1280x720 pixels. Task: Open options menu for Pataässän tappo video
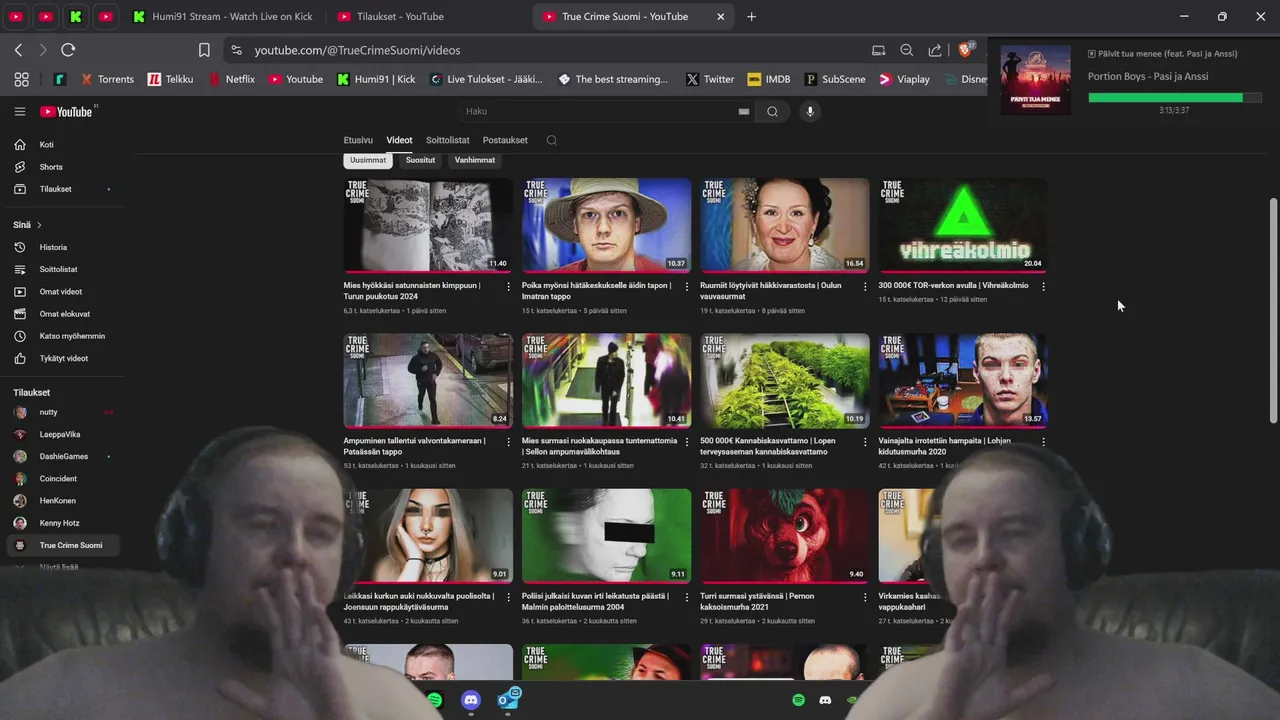click(508, 441)
